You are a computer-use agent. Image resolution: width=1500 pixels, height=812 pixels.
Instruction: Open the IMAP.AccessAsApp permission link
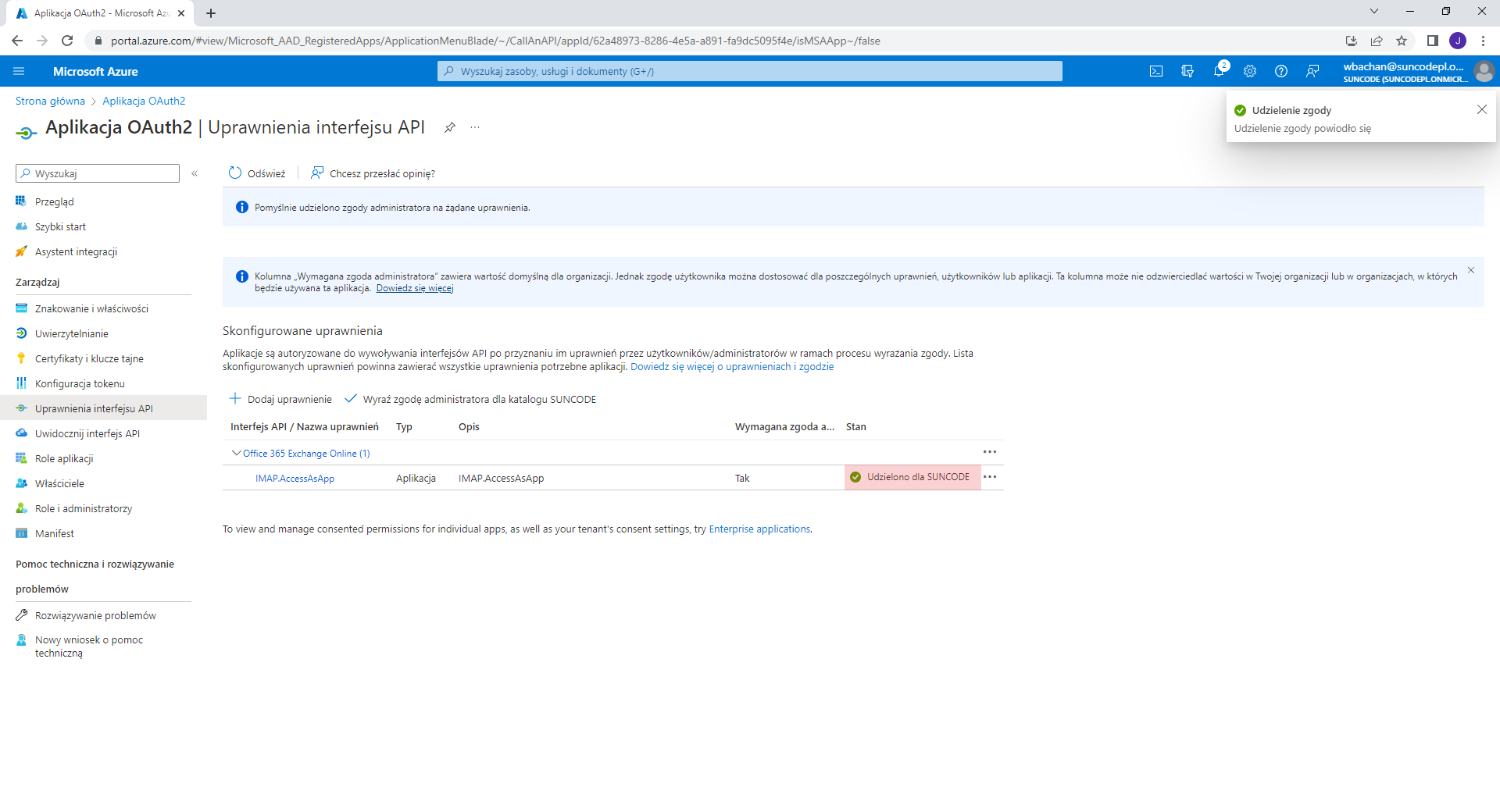(295, 479)
